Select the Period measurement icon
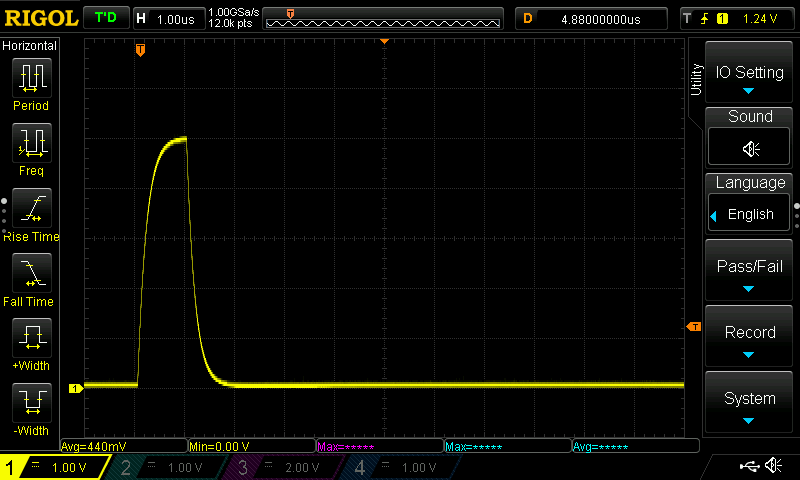Screen dimensions: 800x480 [31, 78]
